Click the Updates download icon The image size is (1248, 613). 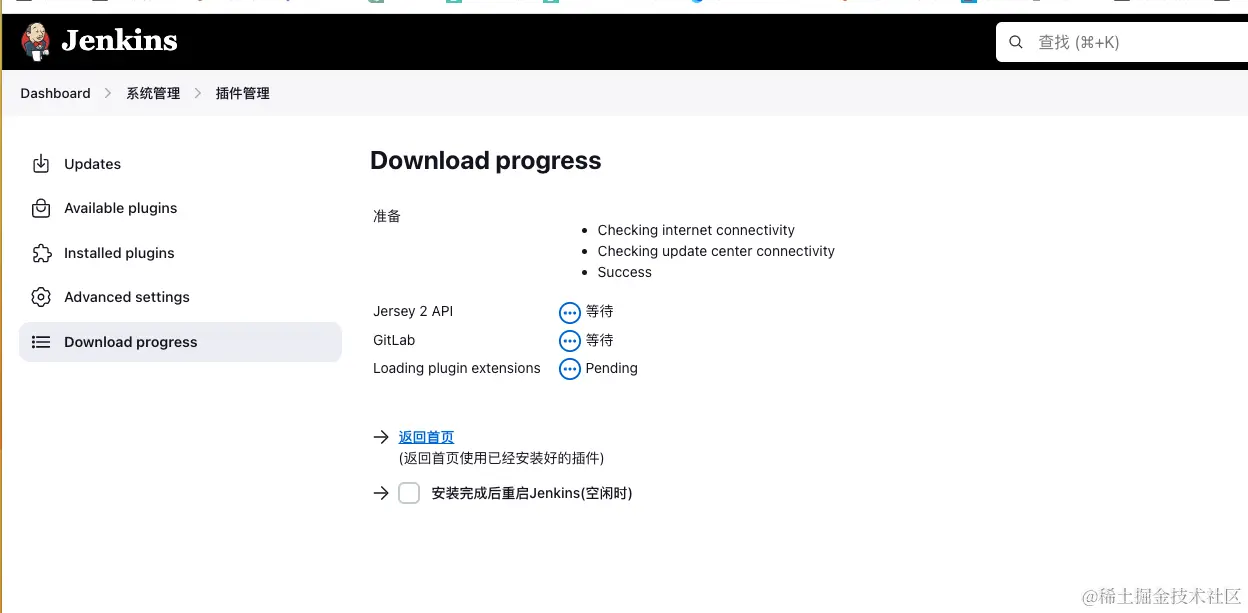pyautogui.click(x=41, y=164)
